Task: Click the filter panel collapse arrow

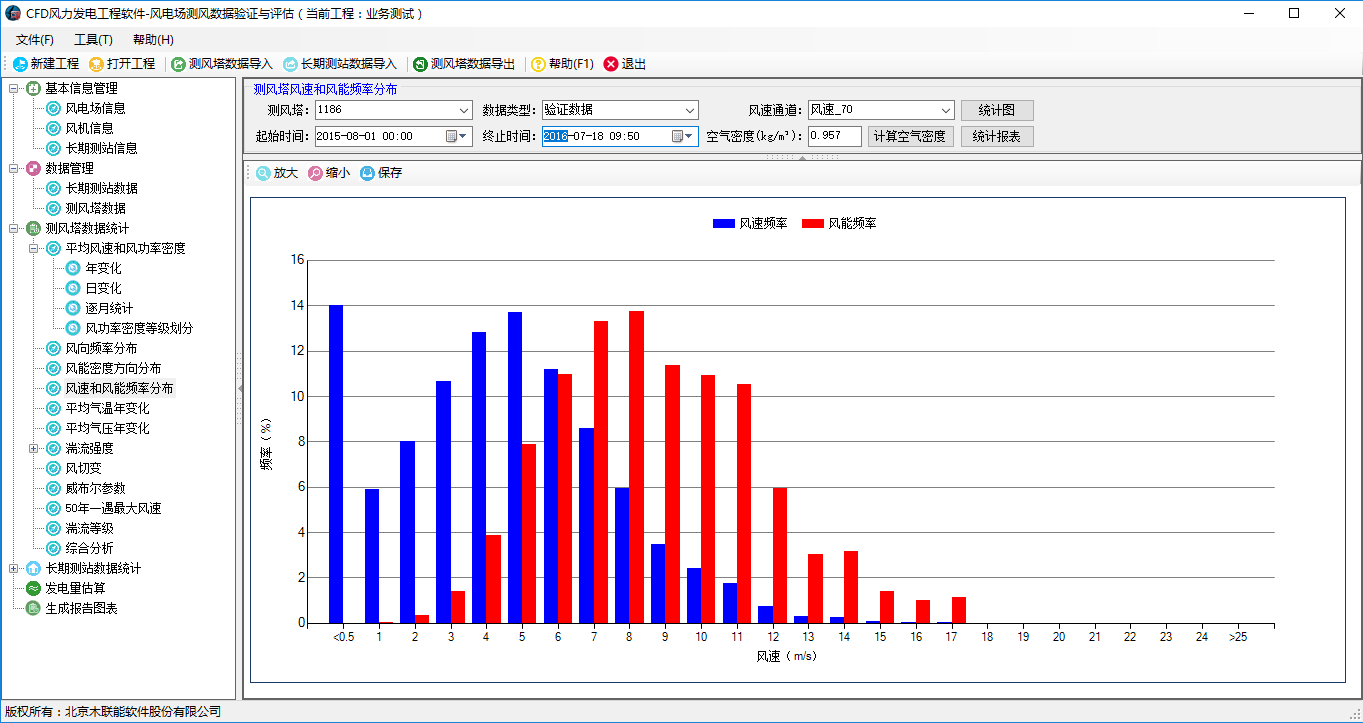Action: [x=802, y=157]
